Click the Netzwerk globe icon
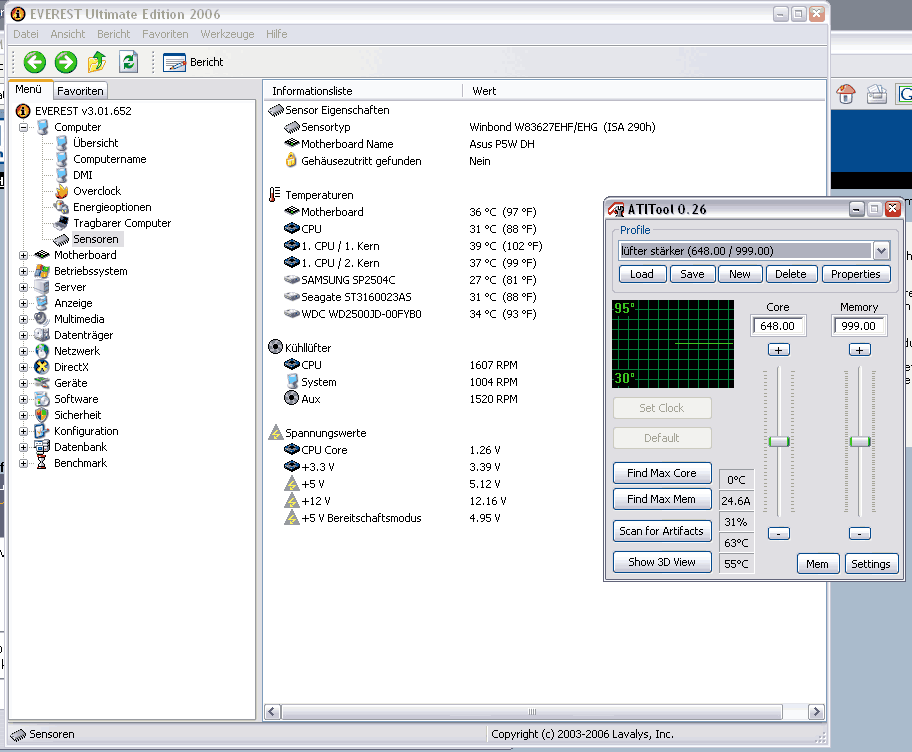Viewport: 912px width, 752px height. (x=42, y=351)
